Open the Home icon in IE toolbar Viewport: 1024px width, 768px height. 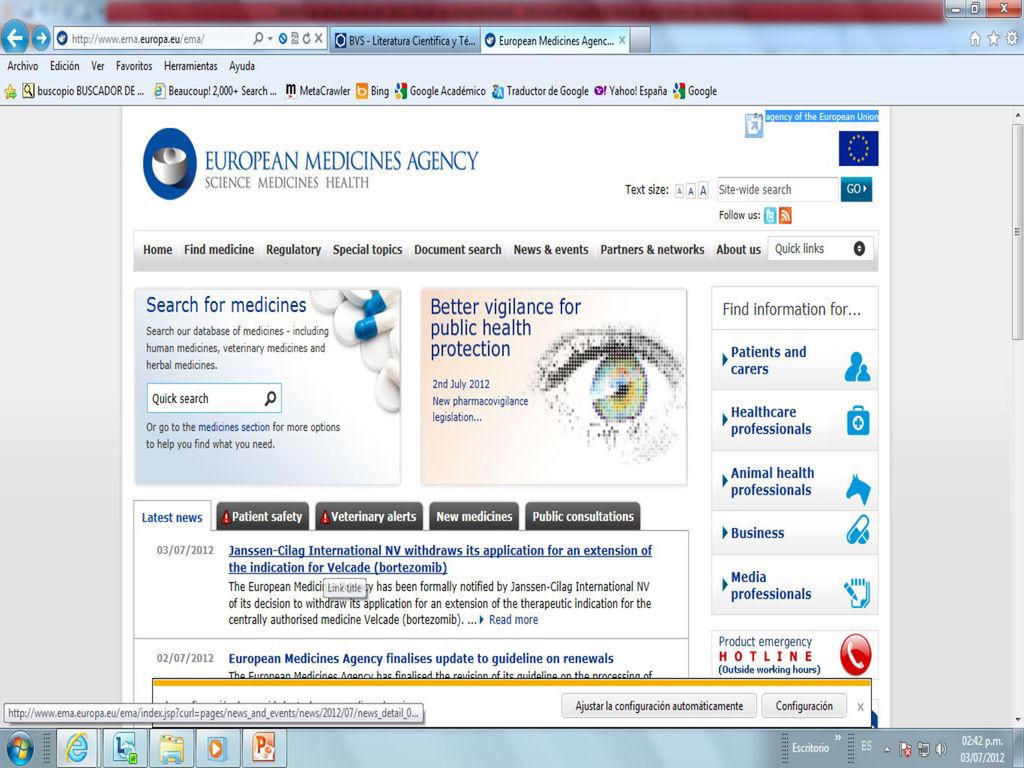click(974, 39)
